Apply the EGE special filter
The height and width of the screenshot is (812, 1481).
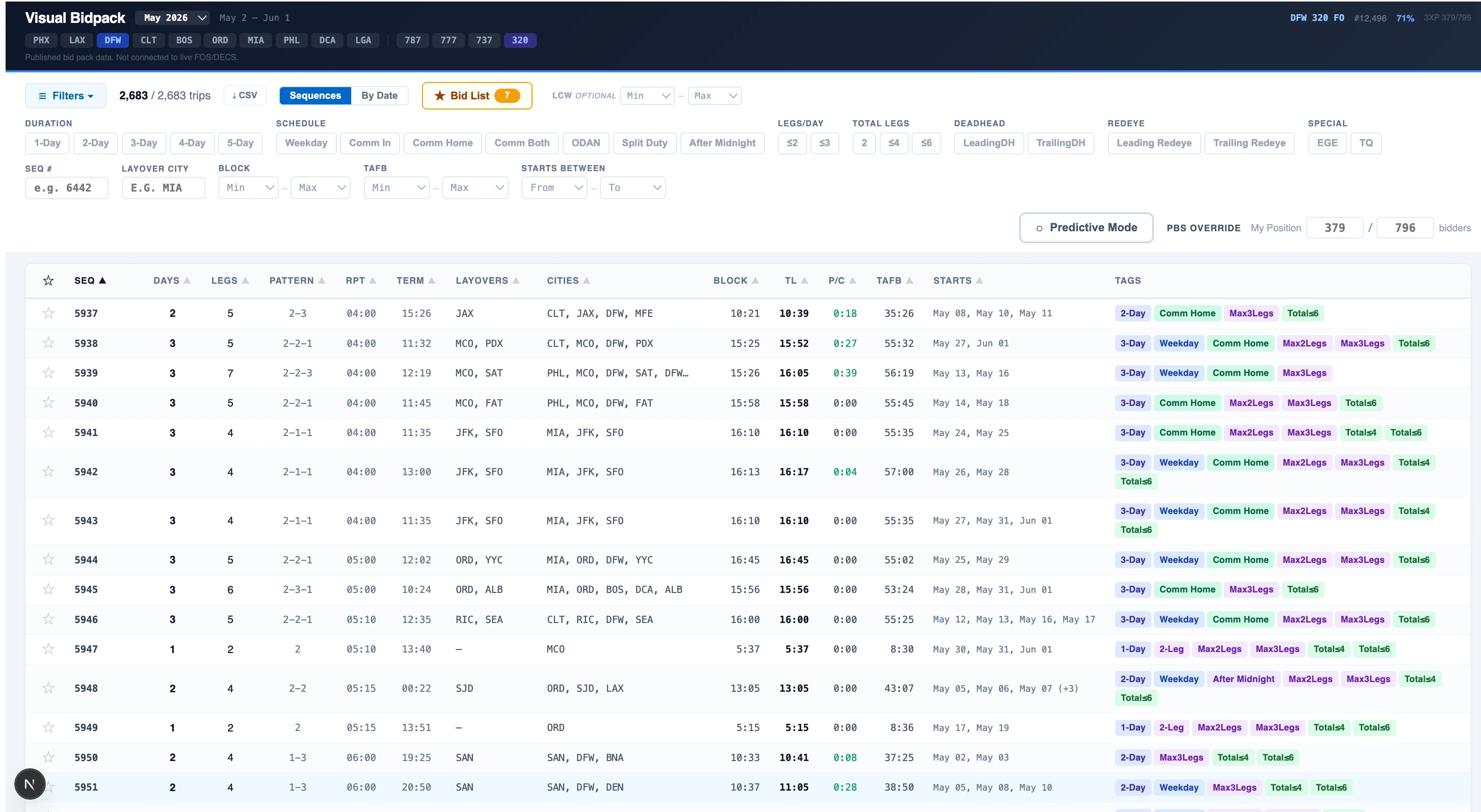(1327, 143)
